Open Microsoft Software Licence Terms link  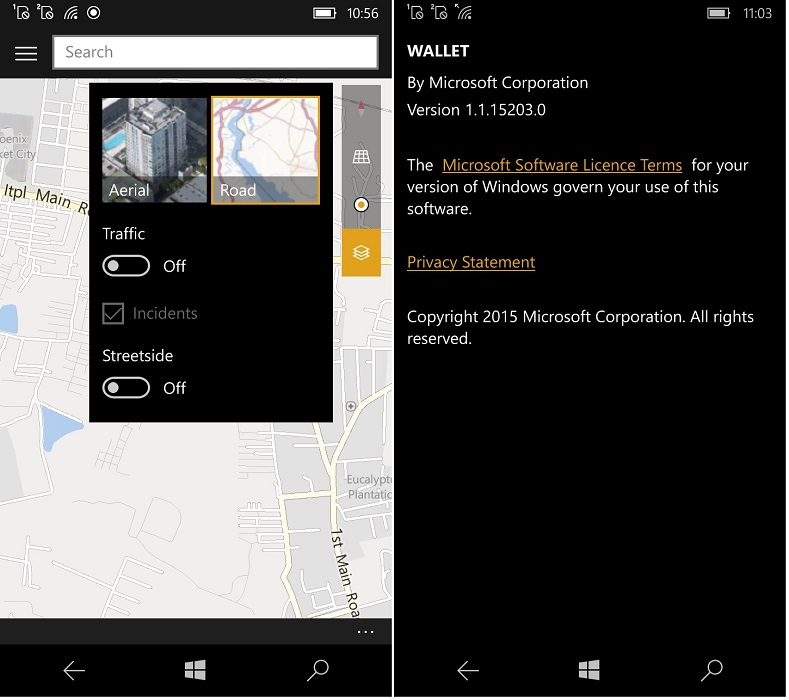(562, 165)
